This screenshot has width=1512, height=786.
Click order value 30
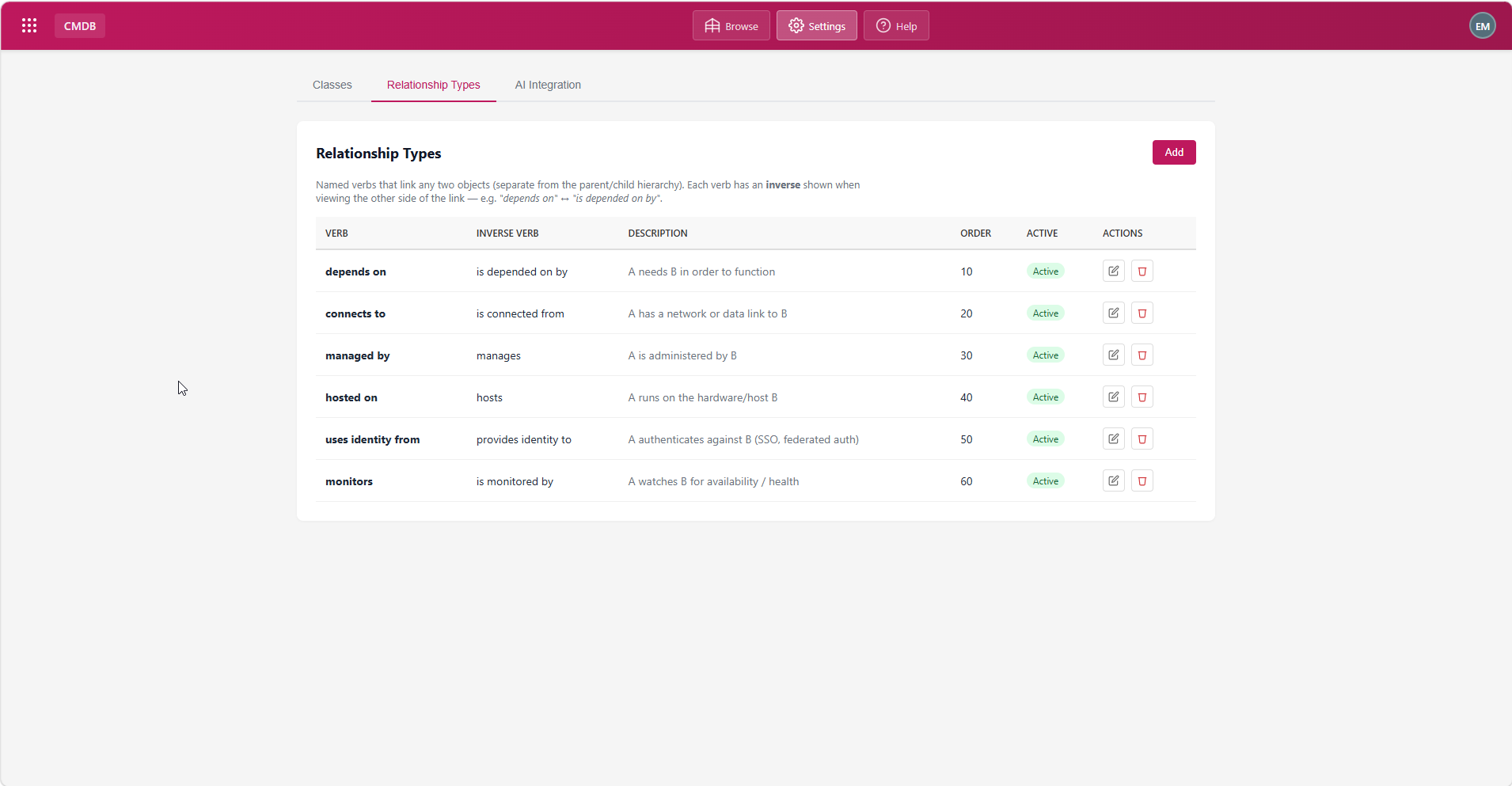(967, 355)
